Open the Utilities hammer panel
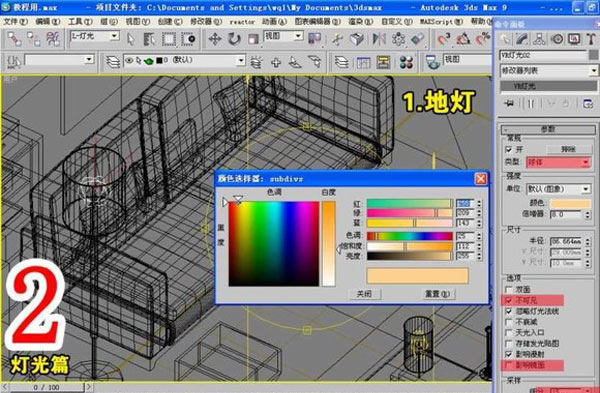600x393 pixels. click(591, 39)
